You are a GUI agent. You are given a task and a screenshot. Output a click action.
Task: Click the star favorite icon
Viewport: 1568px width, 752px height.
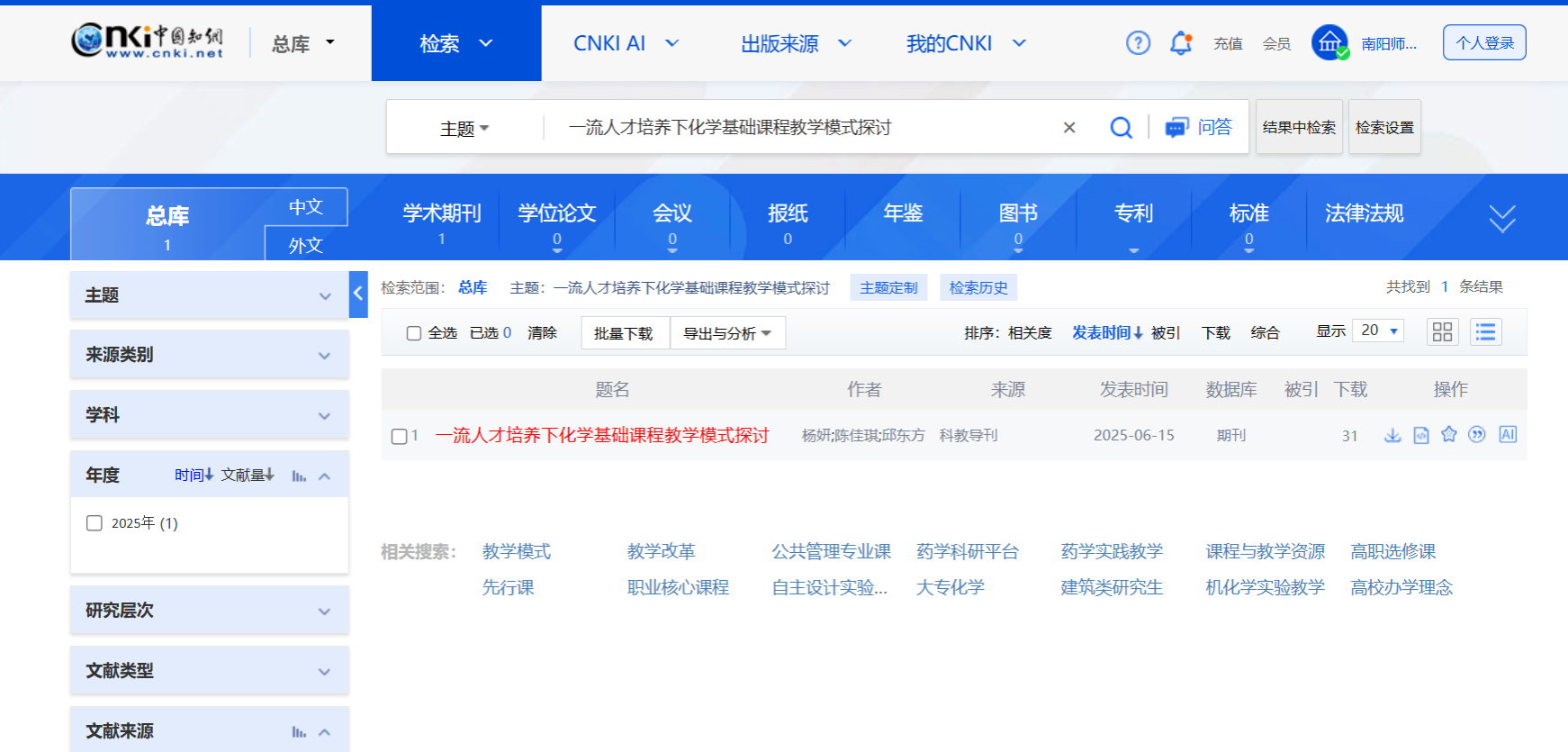1449,435
